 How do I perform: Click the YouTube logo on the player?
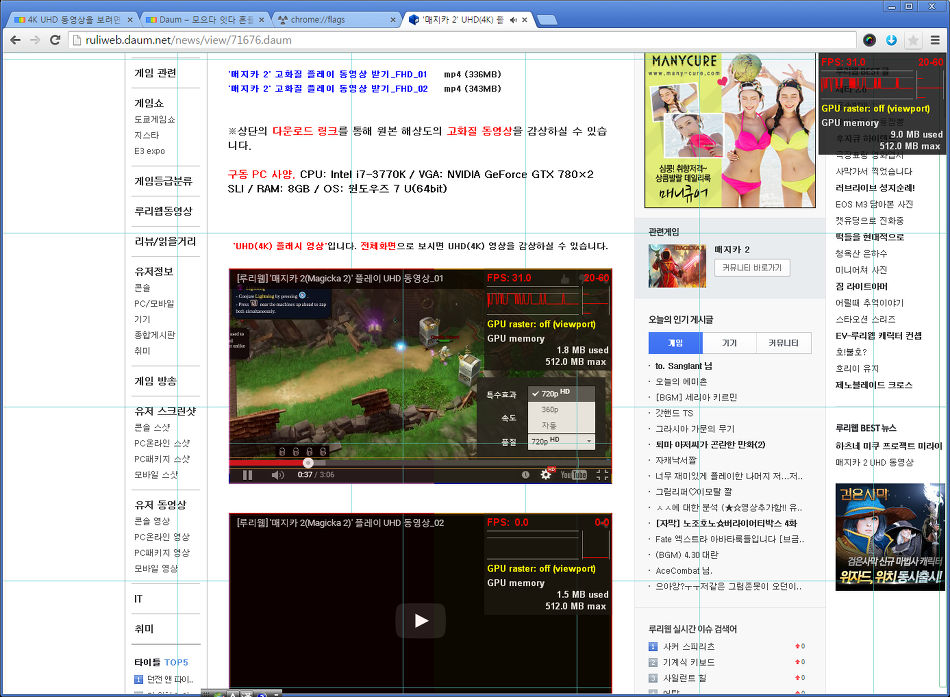click(x=573, y=475)
